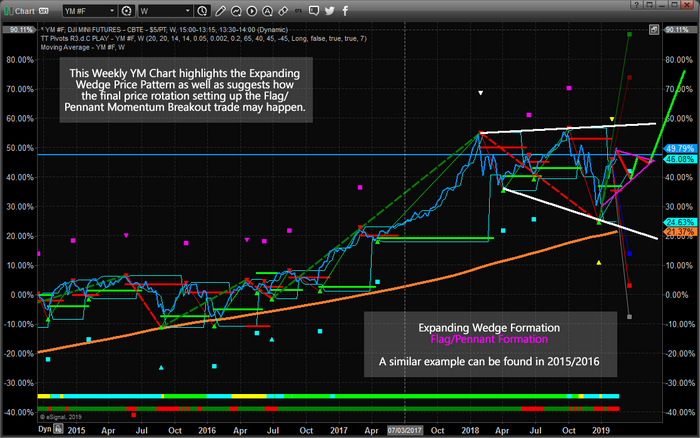The height and width of the screenshot is (438, 700).
Task: Open the help question mark button
Action: point(637,5)
